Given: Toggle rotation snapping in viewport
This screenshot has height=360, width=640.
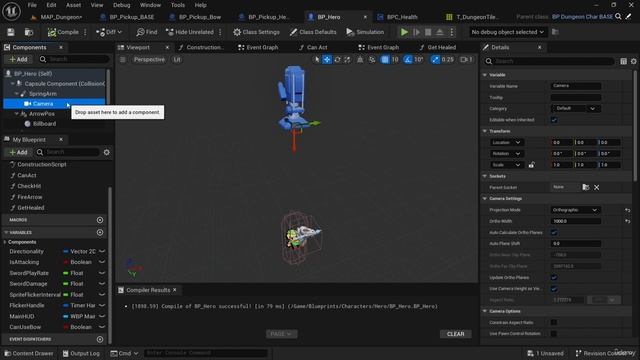Looking at the screenshot, I should pos(408,60).
